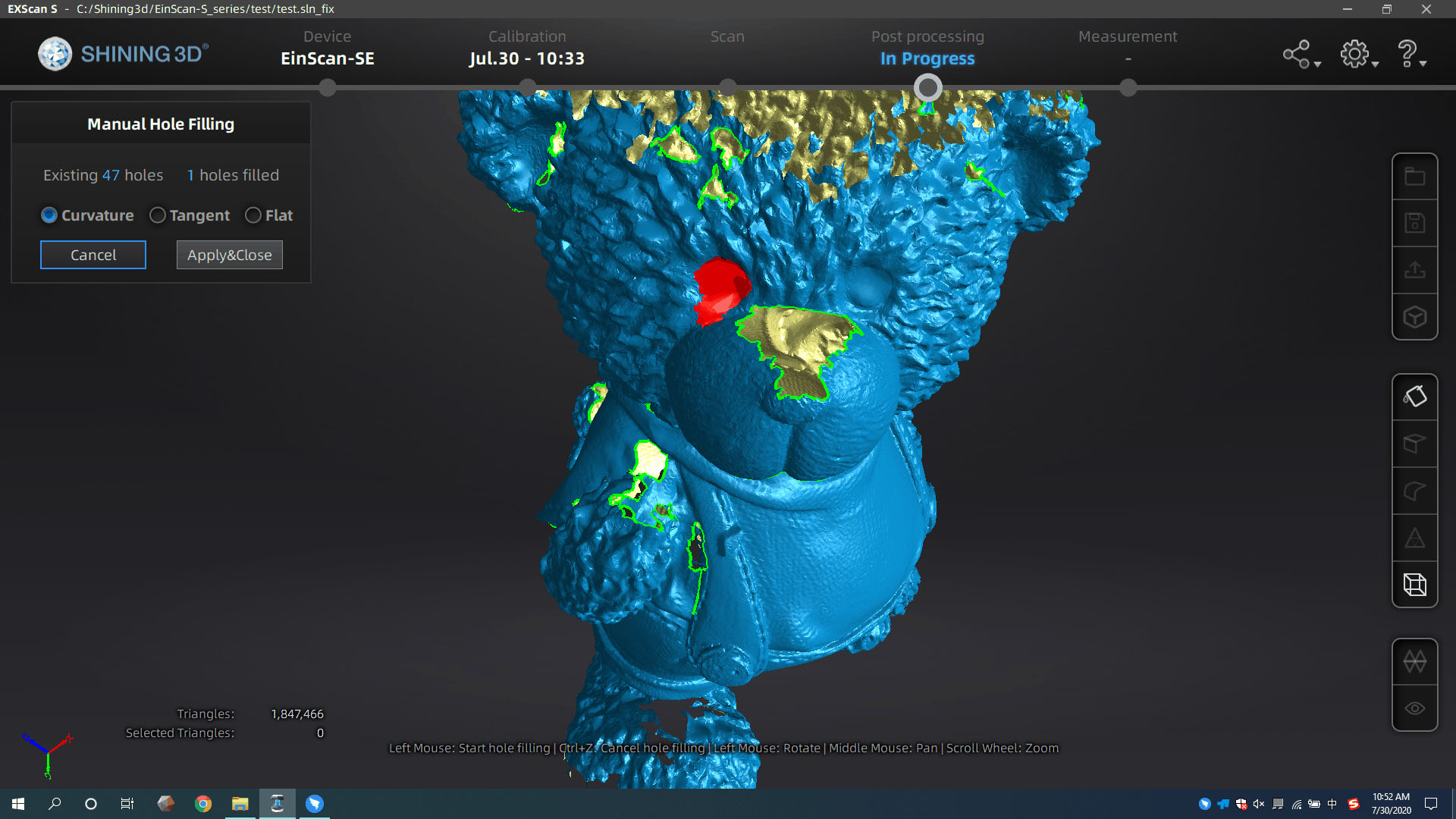Click the mesh triangle icon in right toolbar

pyautogui.click(x=1414, y=538)
